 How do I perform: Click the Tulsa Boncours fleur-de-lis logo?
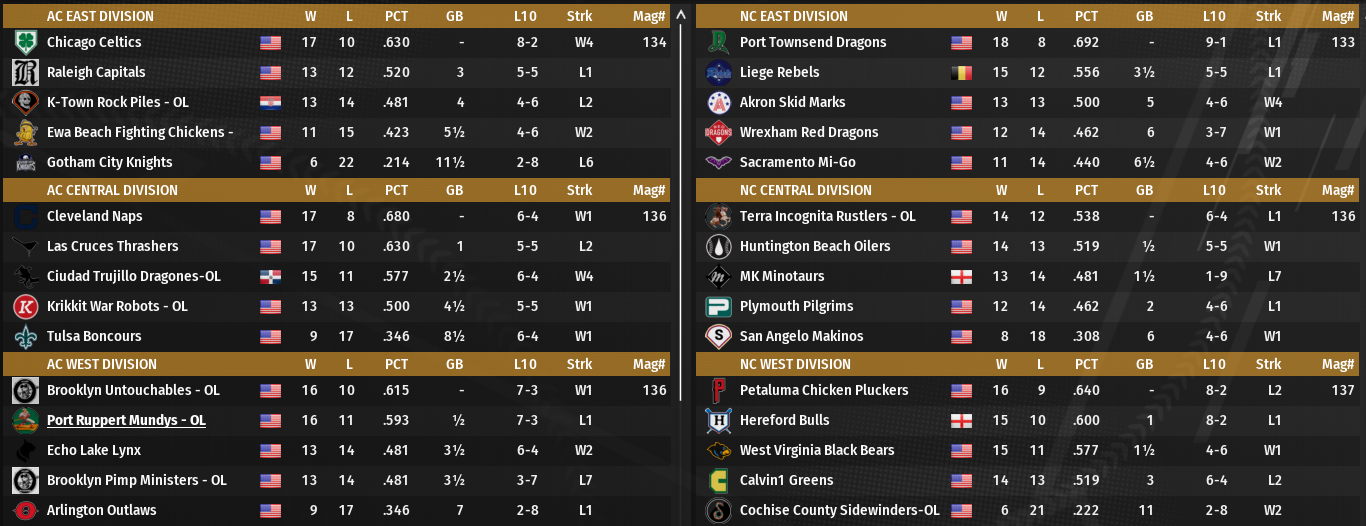[x=26, y=337]
